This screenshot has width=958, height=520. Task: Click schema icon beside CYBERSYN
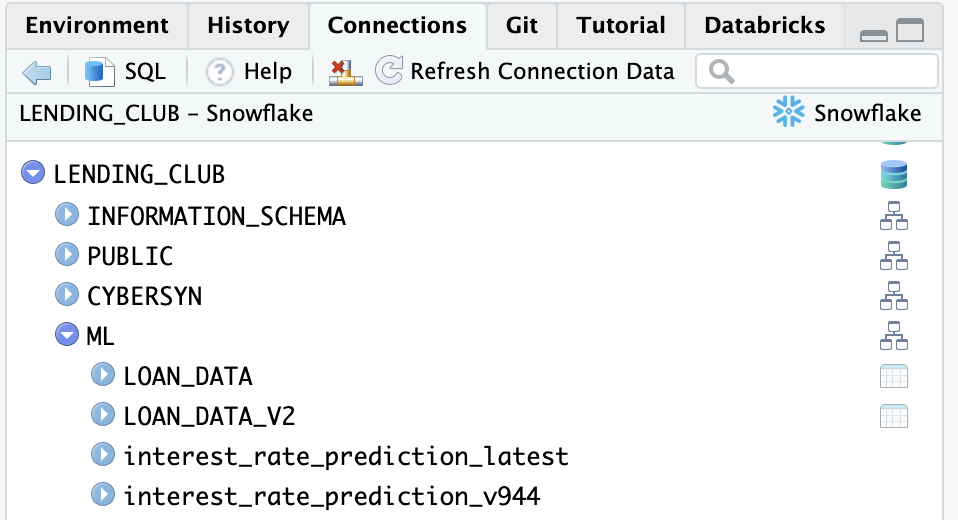[893, 296]
